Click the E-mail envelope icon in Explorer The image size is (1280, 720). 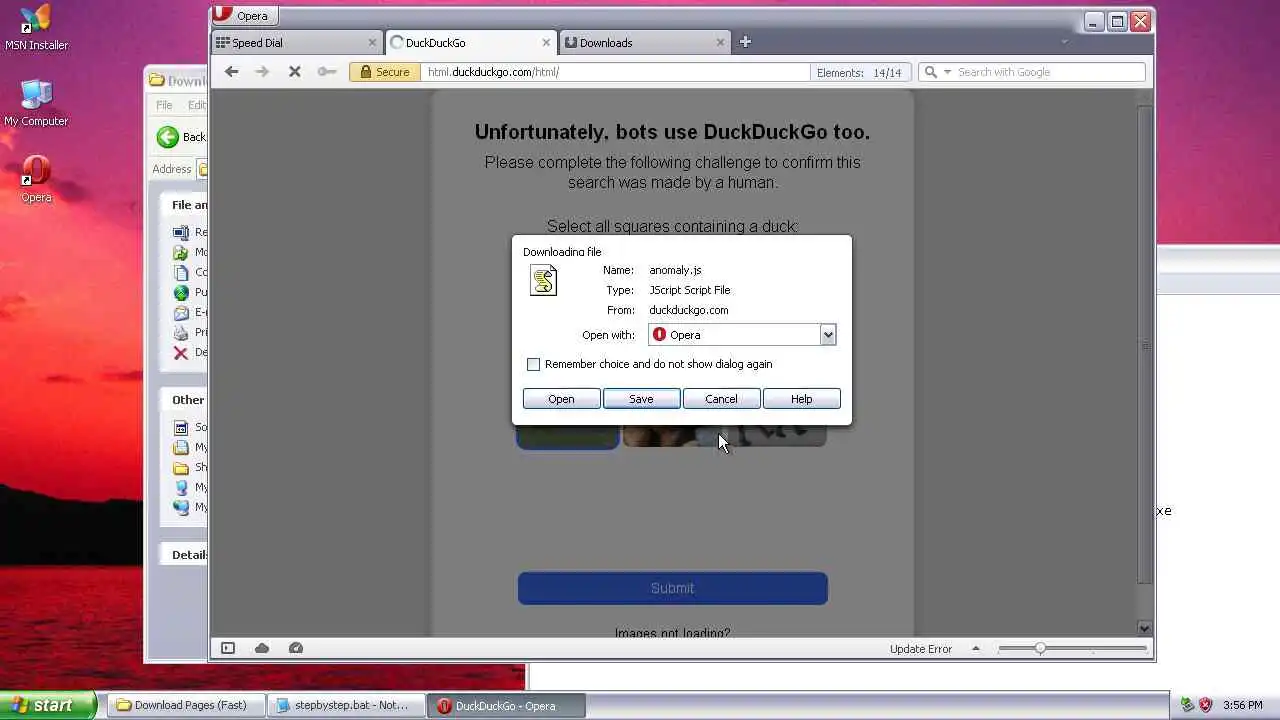180,312
